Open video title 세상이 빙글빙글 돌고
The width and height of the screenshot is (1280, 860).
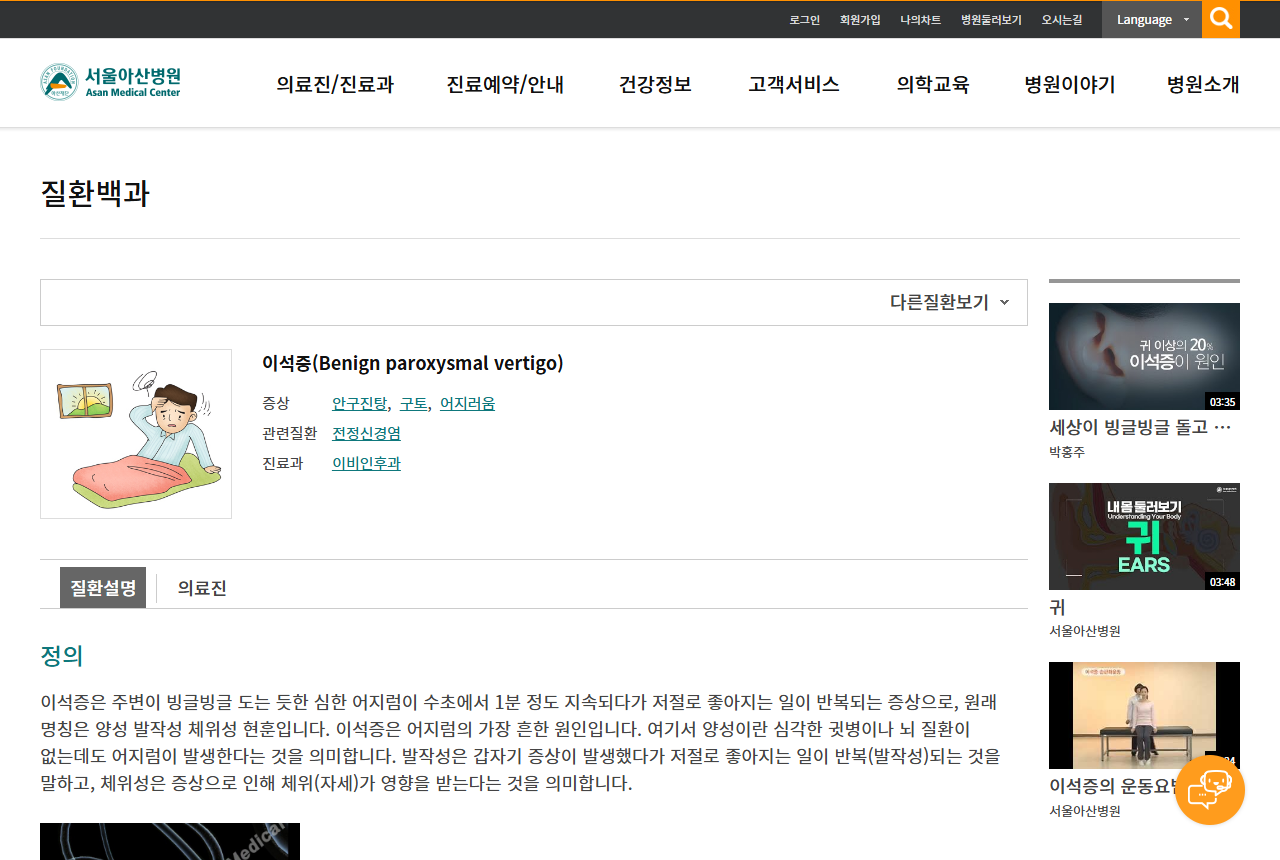(1140, 428)
